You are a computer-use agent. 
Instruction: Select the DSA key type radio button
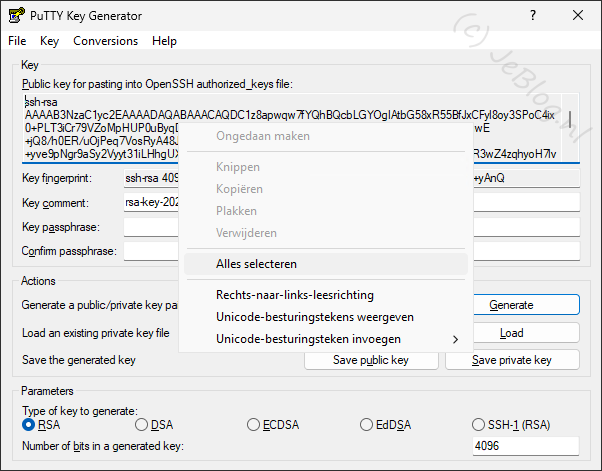[141, 425]
